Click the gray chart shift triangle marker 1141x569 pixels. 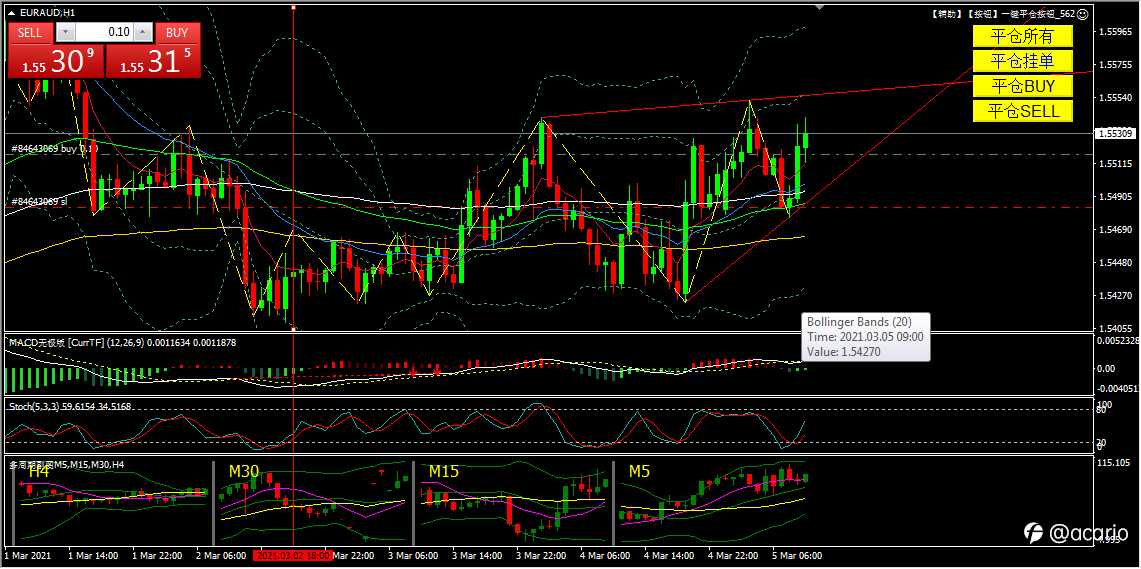pos(820,9)
